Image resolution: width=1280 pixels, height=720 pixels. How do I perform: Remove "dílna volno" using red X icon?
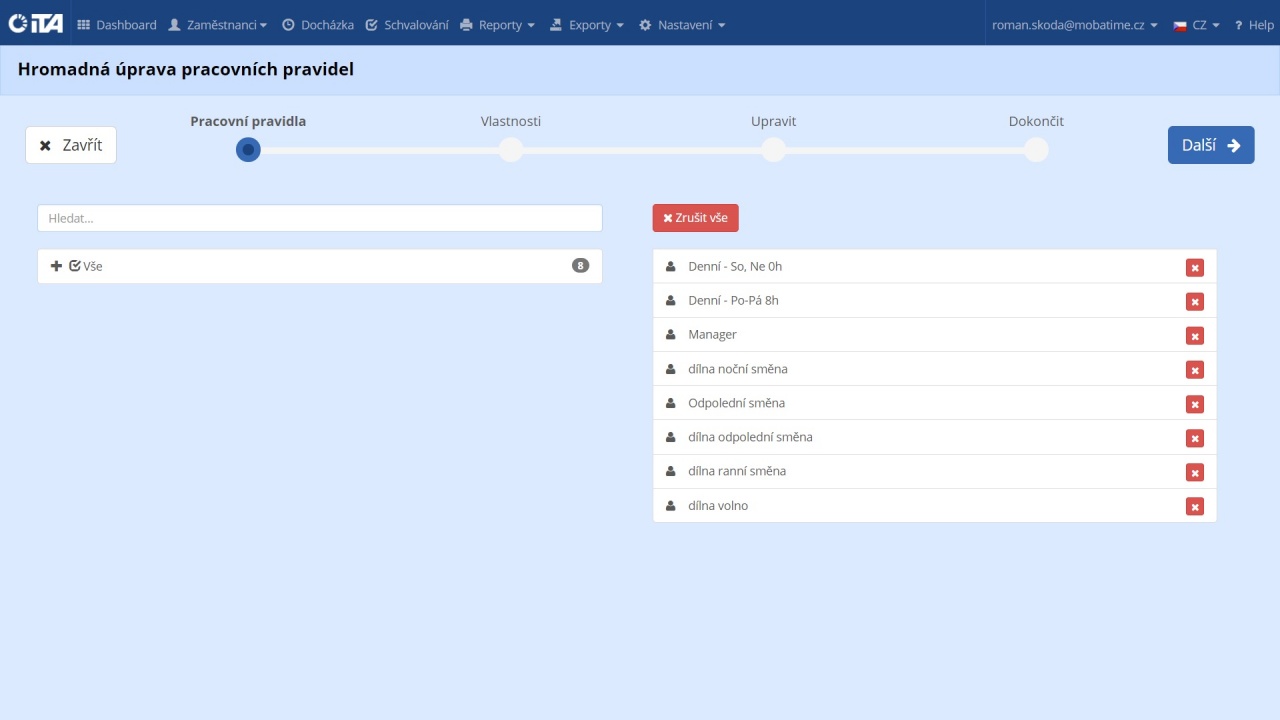click(x=1194, y=506)
